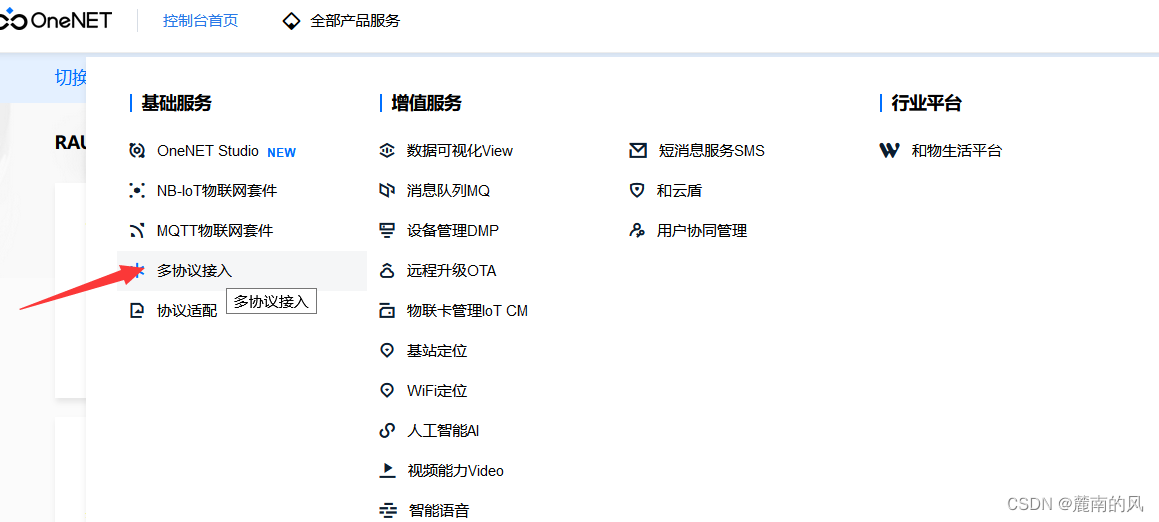Open 视频能力Video service
1159x522 pixels.
point(455,470)
